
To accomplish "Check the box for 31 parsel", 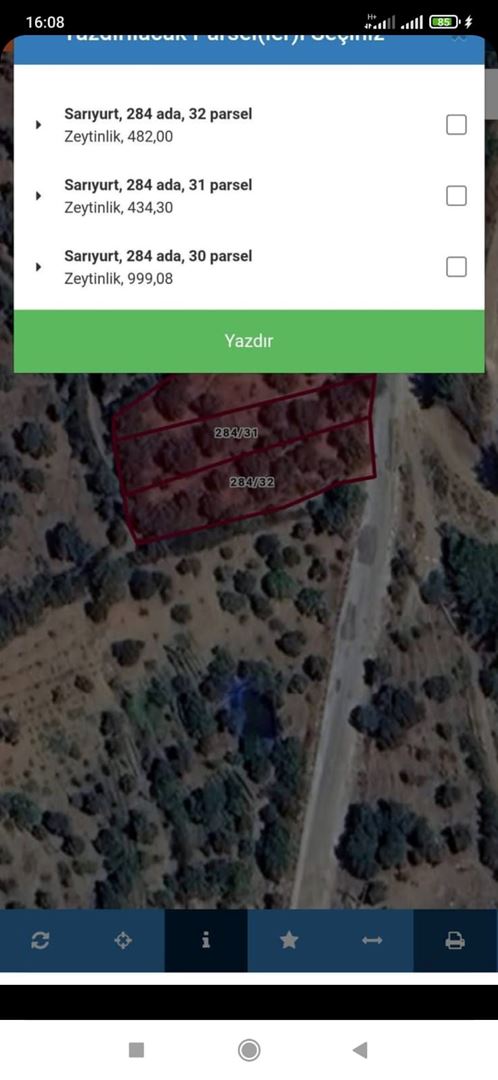I will (x=456, y=196).
